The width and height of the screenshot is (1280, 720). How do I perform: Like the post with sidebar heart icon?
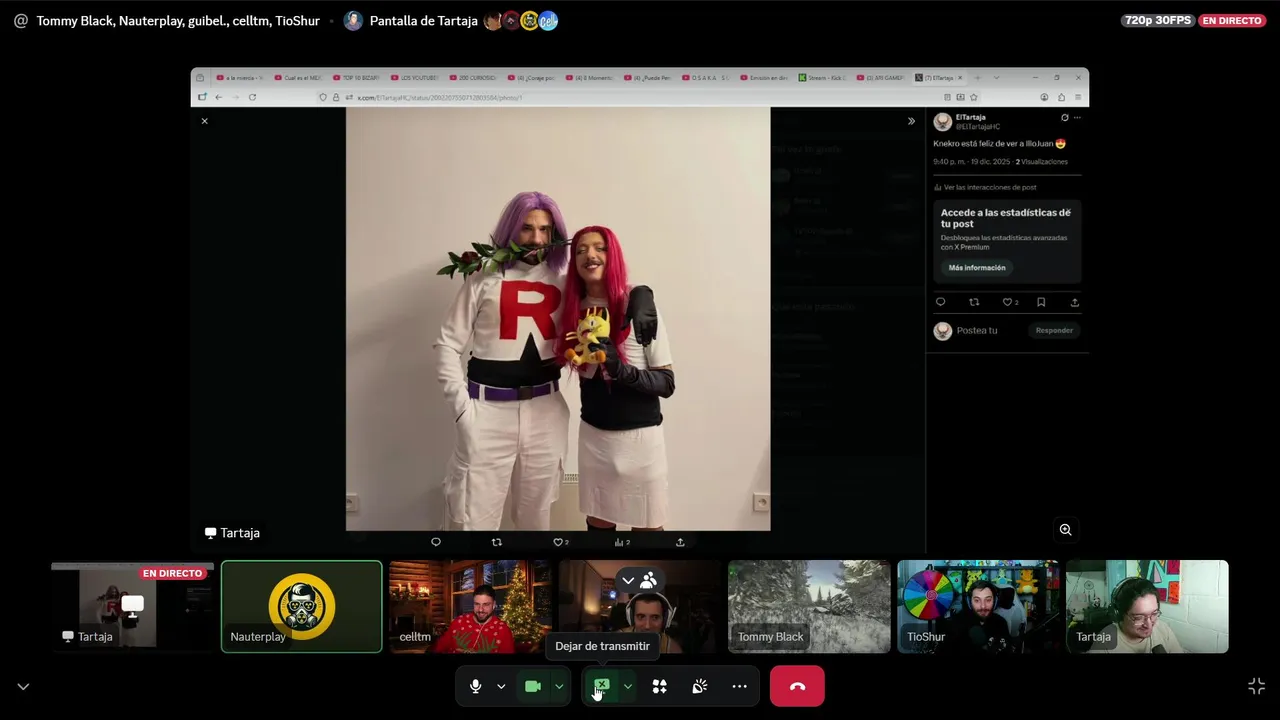click(x=1007, y=302)
